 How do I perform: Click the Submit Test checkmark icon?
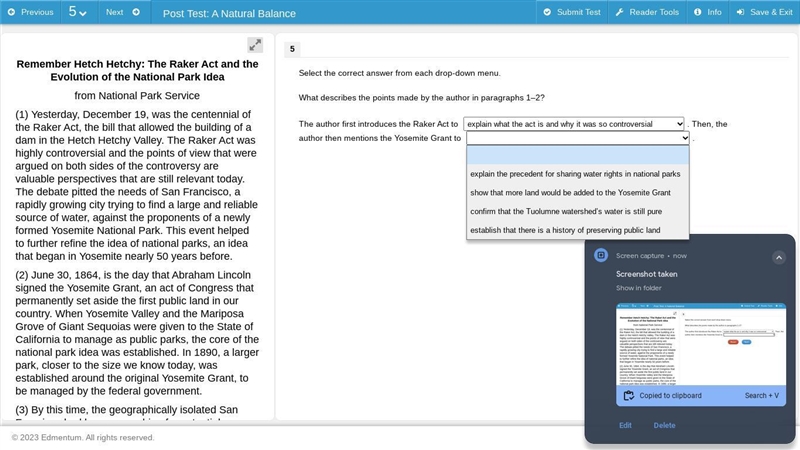coord(547,12)
